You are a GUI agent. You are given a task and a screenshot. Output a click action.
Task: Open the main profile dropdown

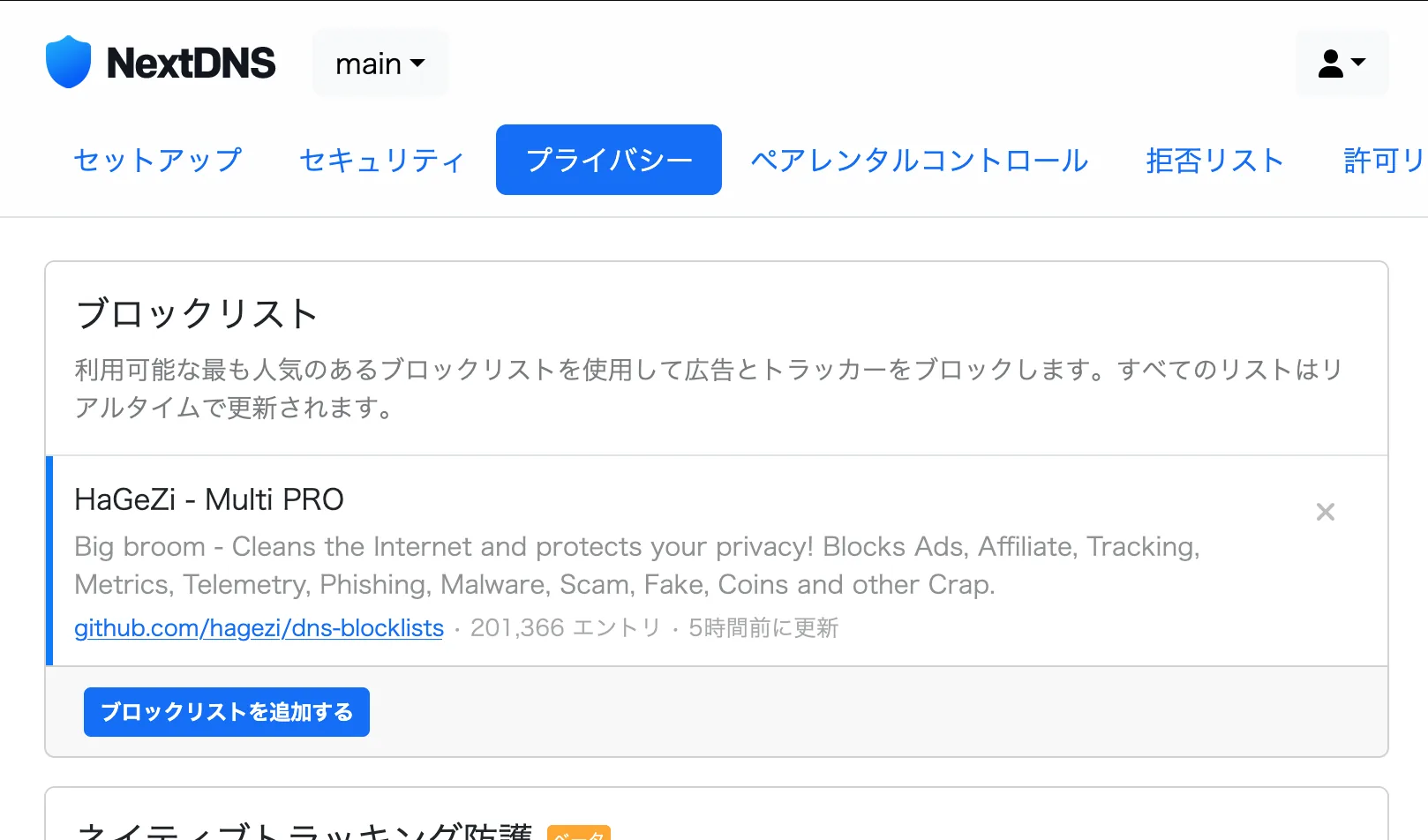[380, 64]
